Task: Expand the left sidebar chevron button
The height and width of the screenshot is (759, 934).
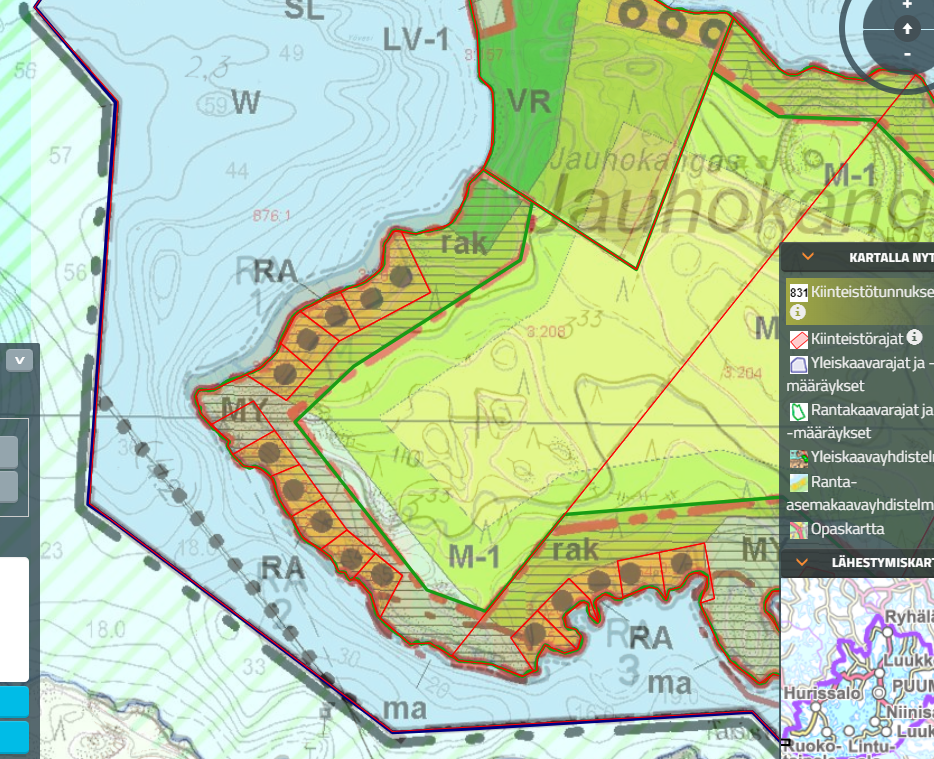Action: pos(19,360)
